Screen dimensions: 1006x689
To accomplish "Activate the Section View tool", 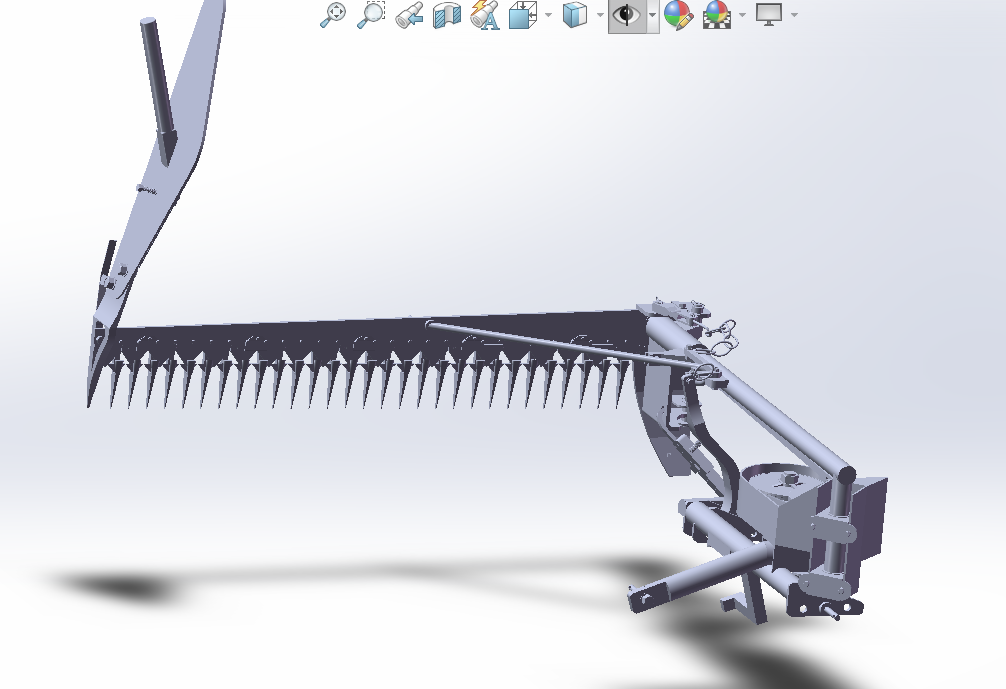I will point(447,15).
